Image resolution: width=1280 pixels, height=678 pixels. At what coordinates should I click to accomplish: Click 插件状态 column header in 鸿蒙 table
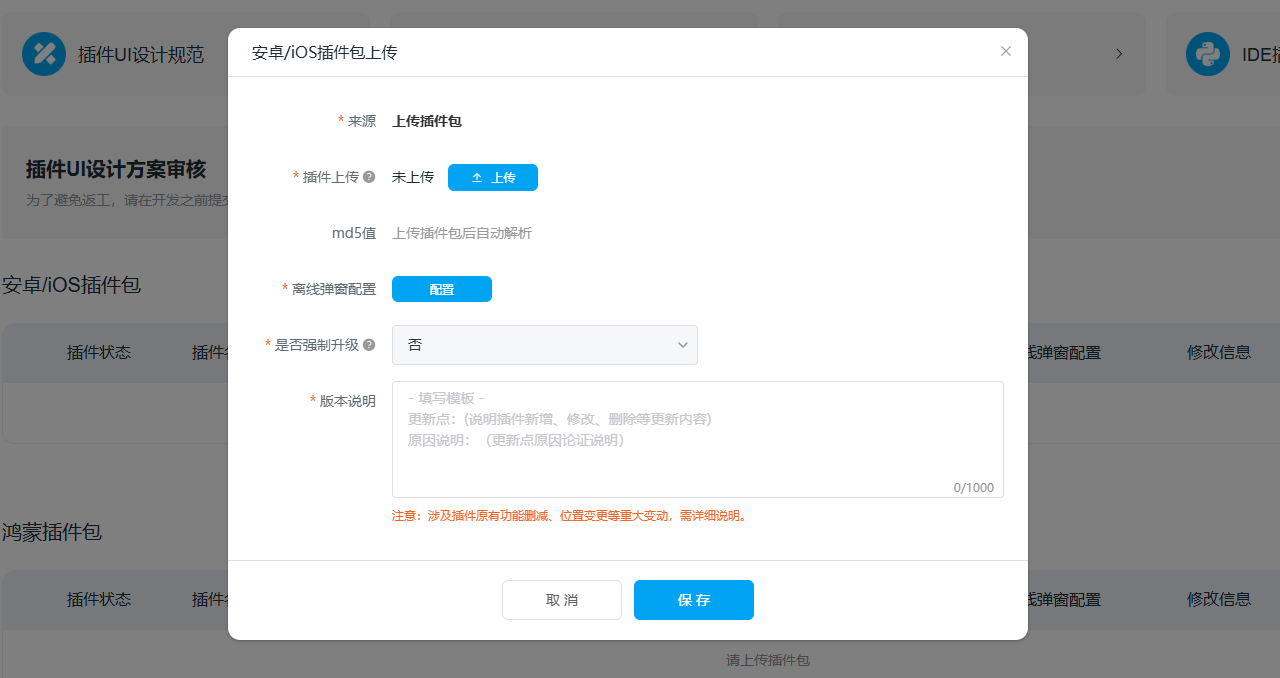tap(99, 599)
